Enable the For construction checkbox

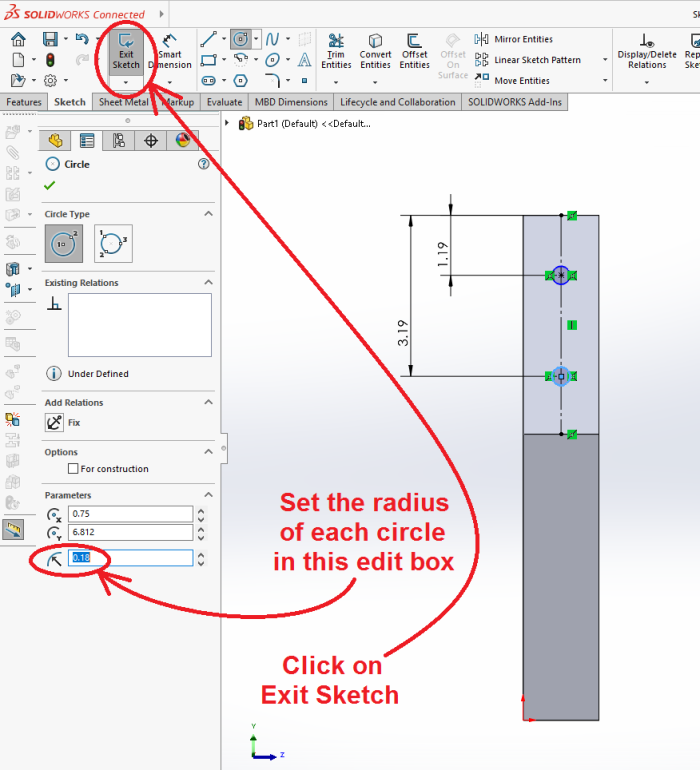pos(73,469)
